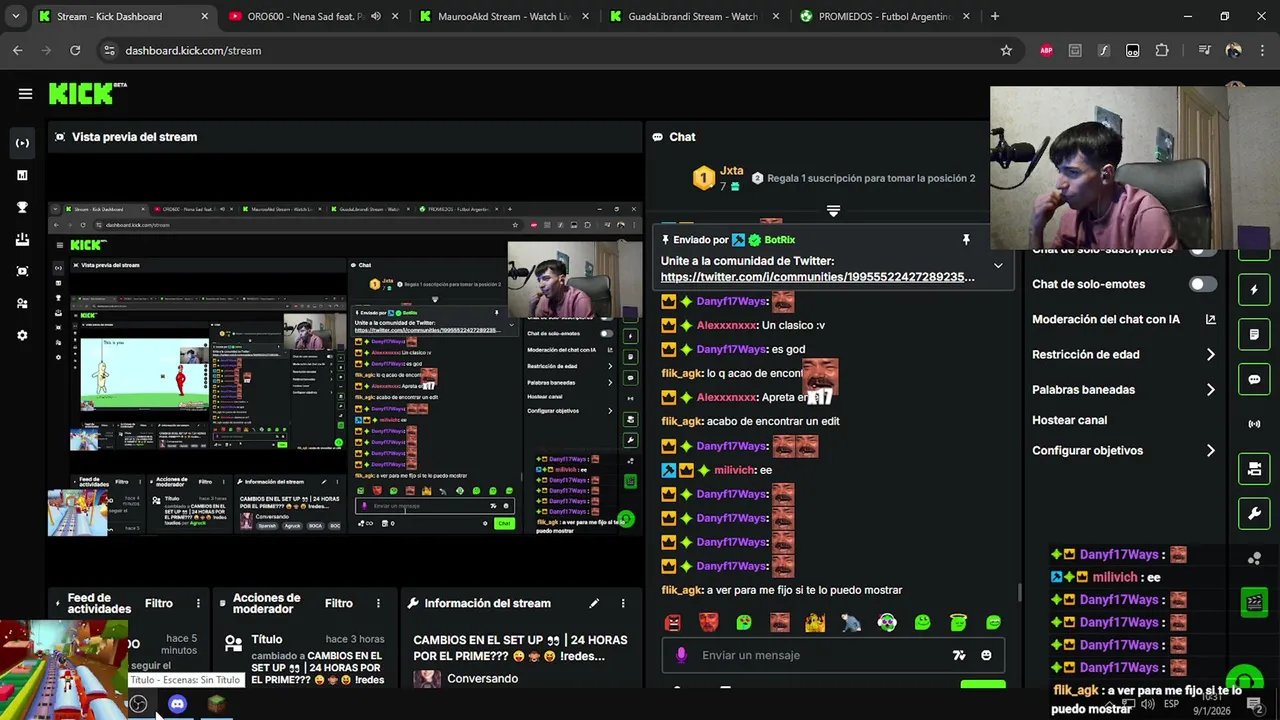Open Feed de actividades options menu

tap(198, 603)
